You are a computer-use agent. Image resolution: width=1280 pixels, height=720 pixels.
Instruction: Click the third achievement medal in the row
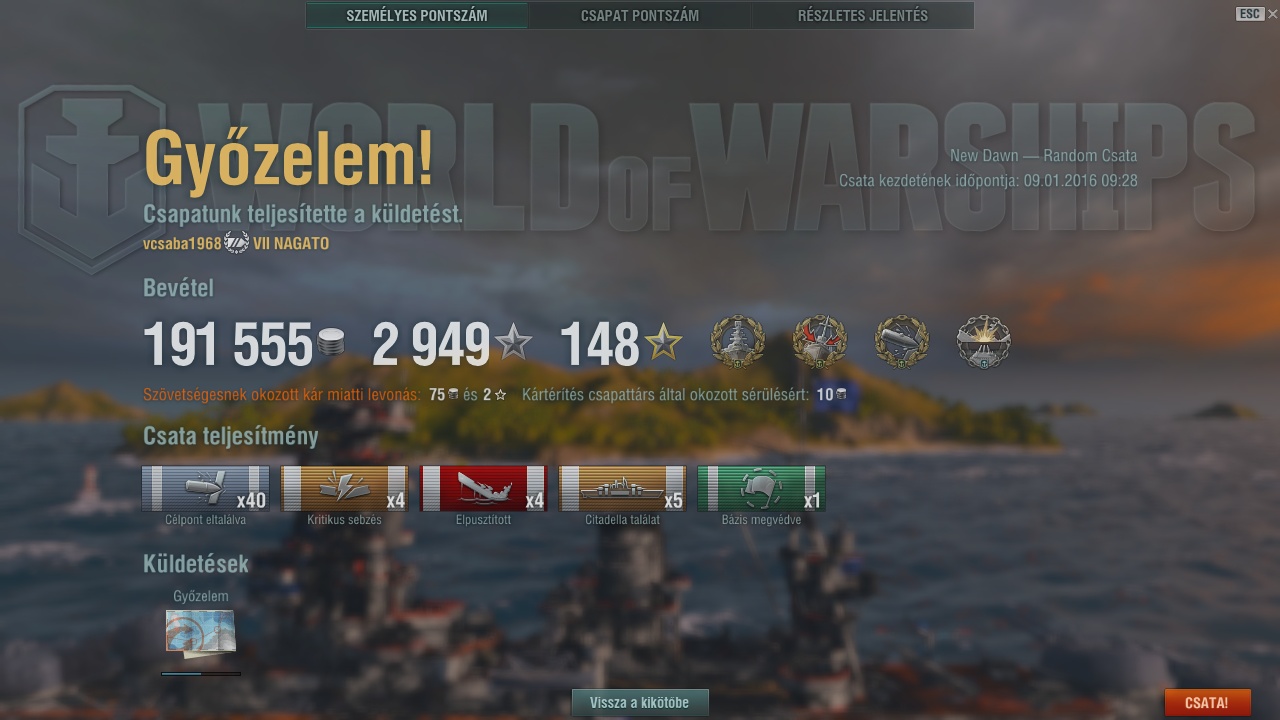[901, 342]
